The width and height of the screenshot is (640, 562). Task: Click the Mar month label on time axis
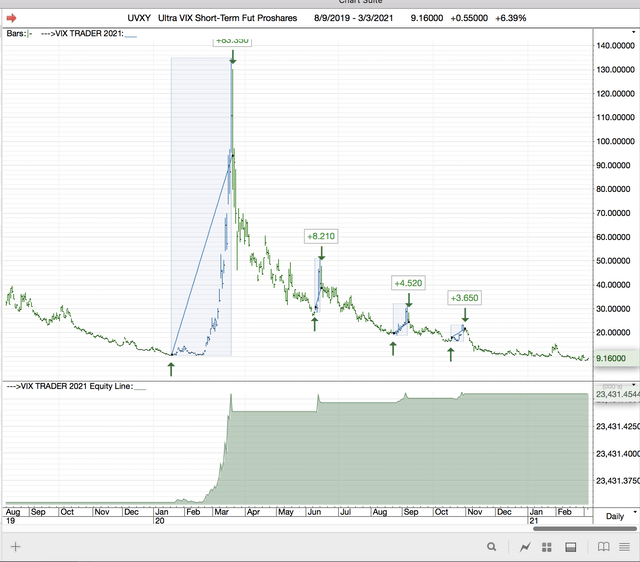point(222,512)
